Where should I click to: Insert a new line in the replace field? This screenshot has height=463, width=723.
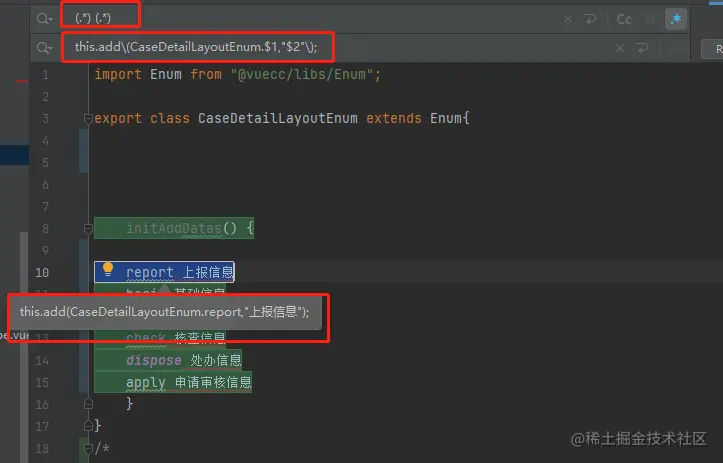pos(642,48)
